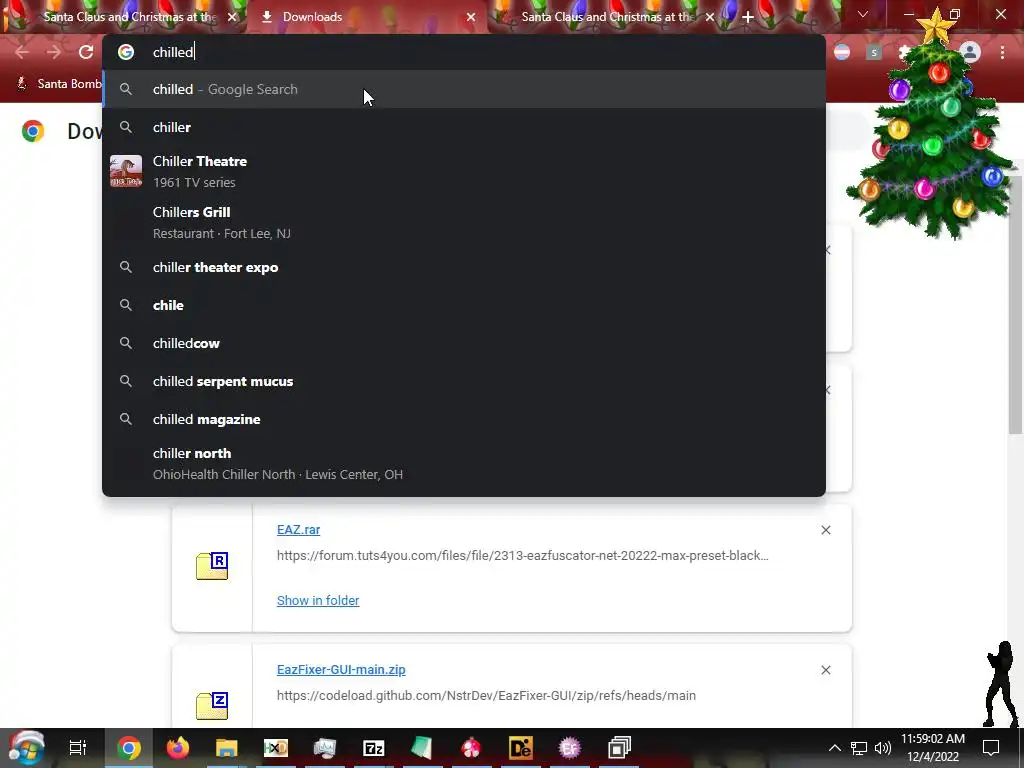The width and height of the screenshot is (1024, 768).
Task: Open the EAZ.rar download link
Action: click(x=298, y=530)
